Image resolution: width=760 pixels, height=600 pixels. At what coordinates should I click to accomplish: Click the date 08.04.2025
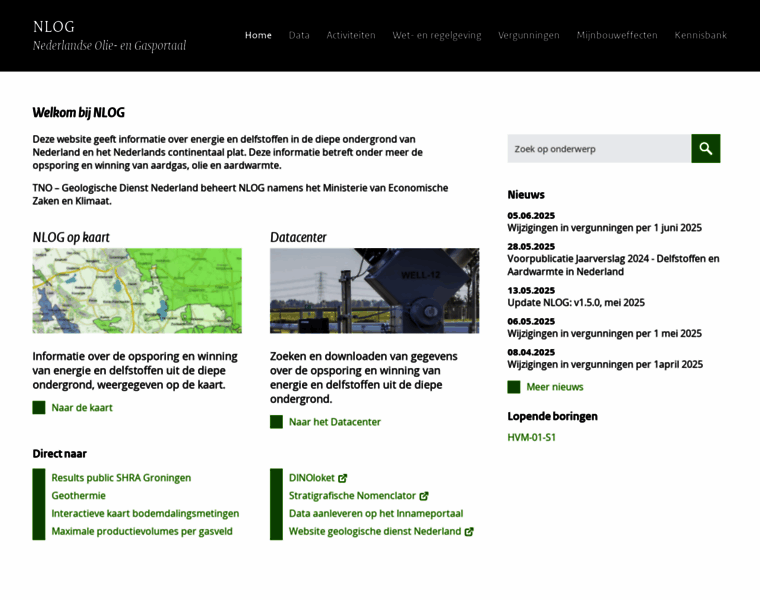pyautogui.click(x=531, y=352)
